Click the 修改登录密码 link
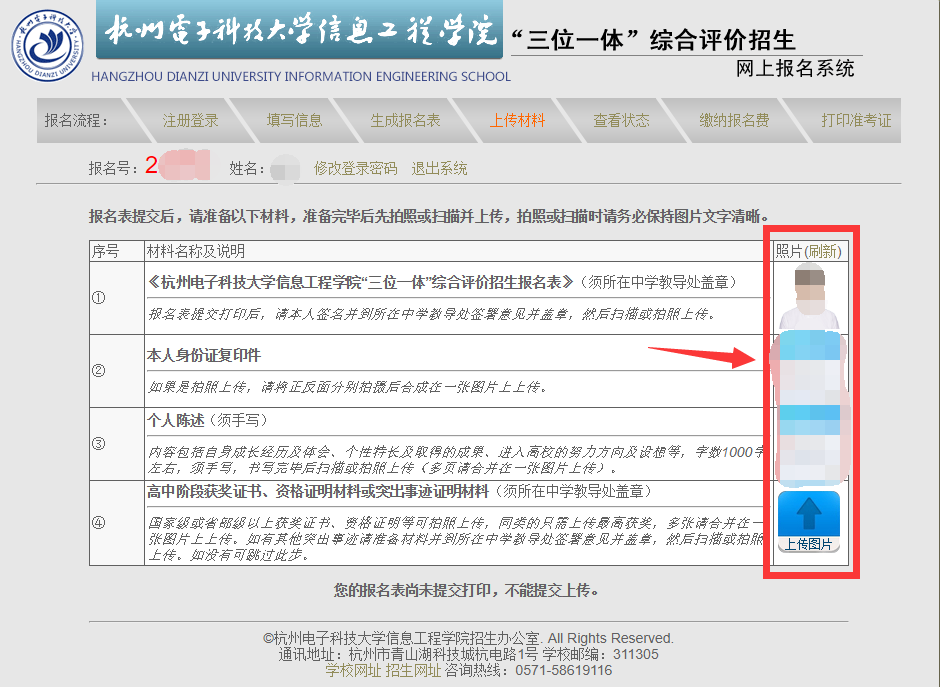Image resolution: width=940 pixels, height=687 pixels. [355, 168]
